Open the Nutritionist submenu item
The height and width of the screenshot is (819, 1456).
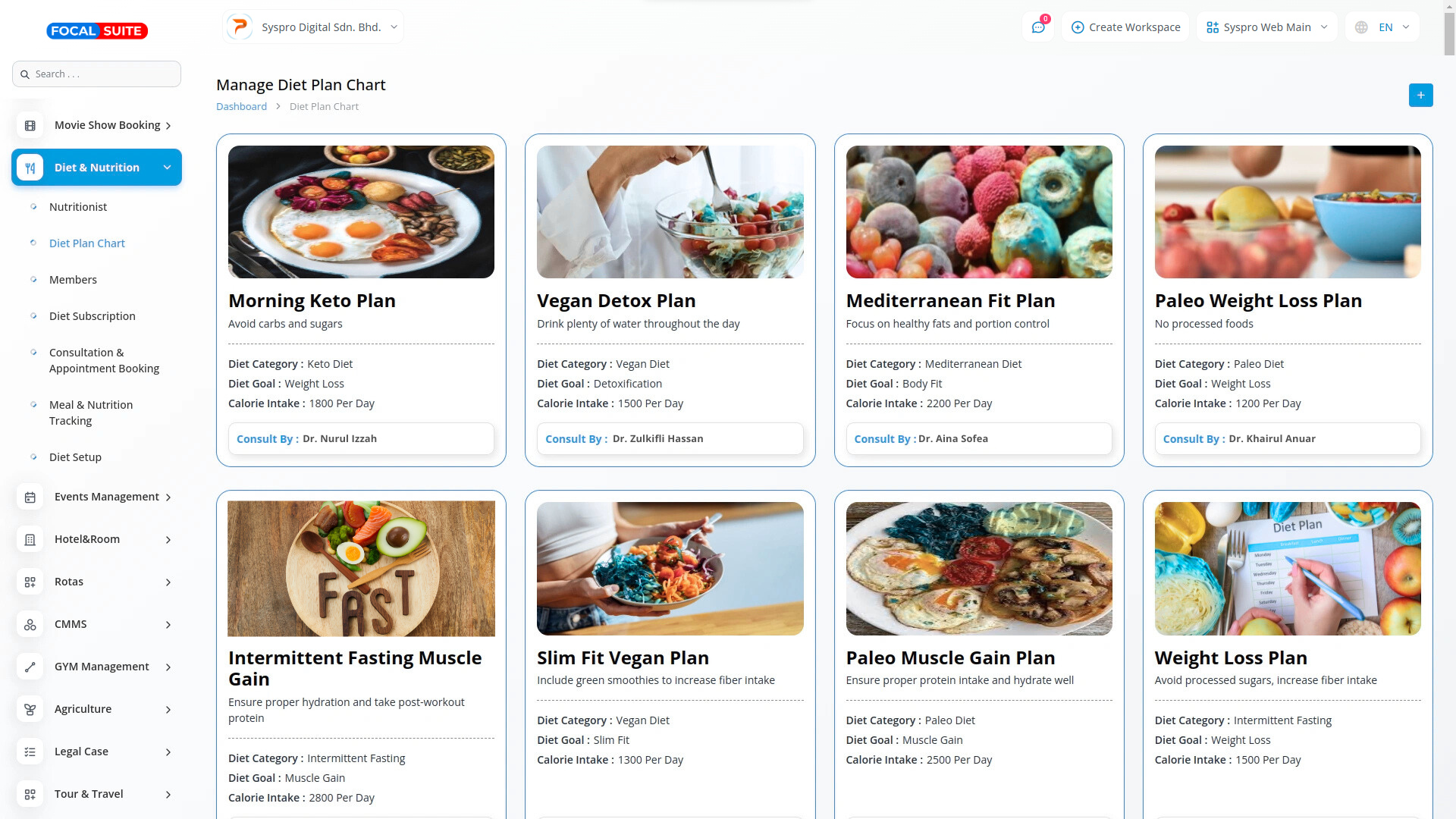coord(78,207)
